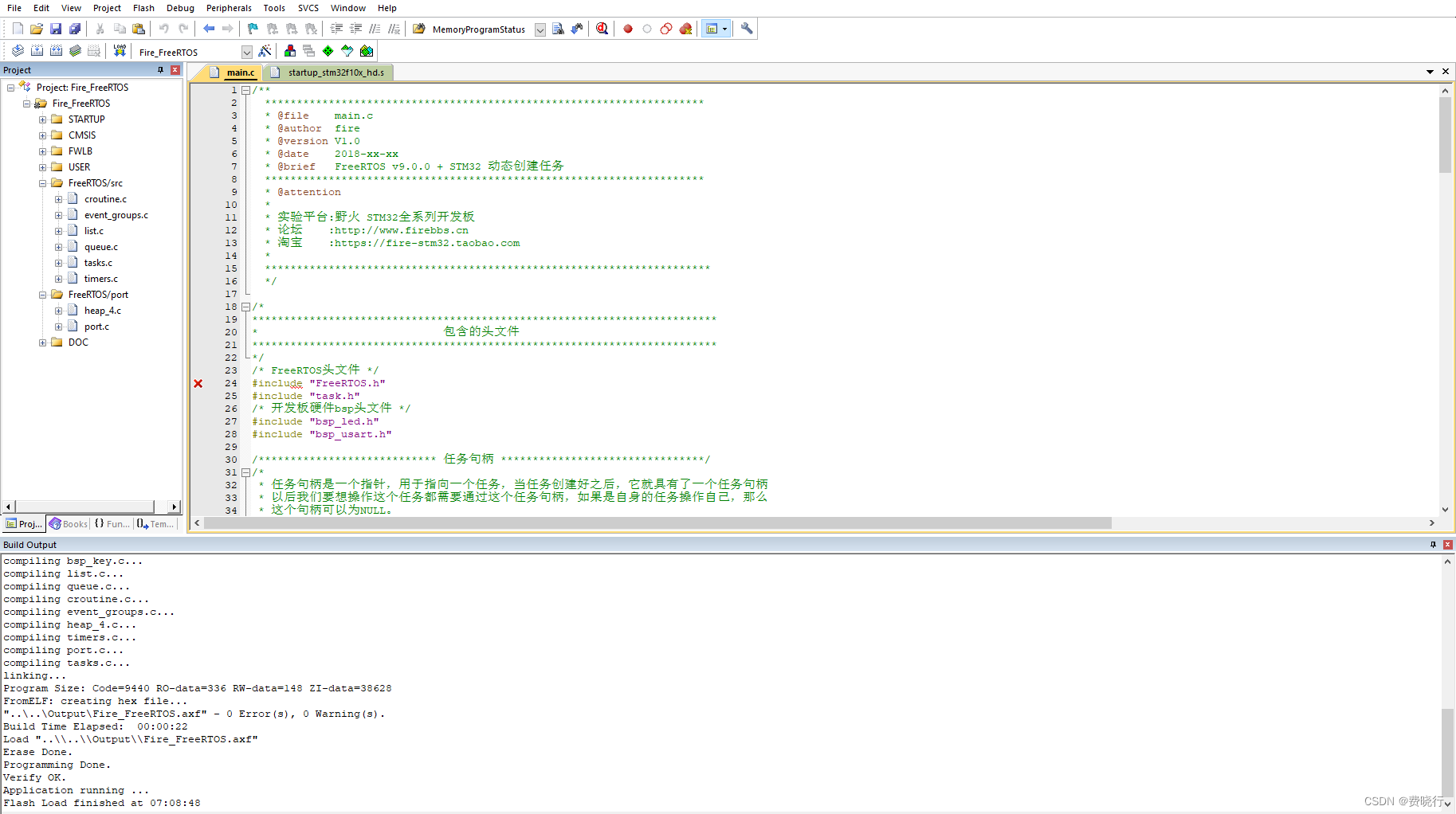Paste from clipboard toolbar icon
This screenshot has width=1456, height=814.
tap(139, 29)
